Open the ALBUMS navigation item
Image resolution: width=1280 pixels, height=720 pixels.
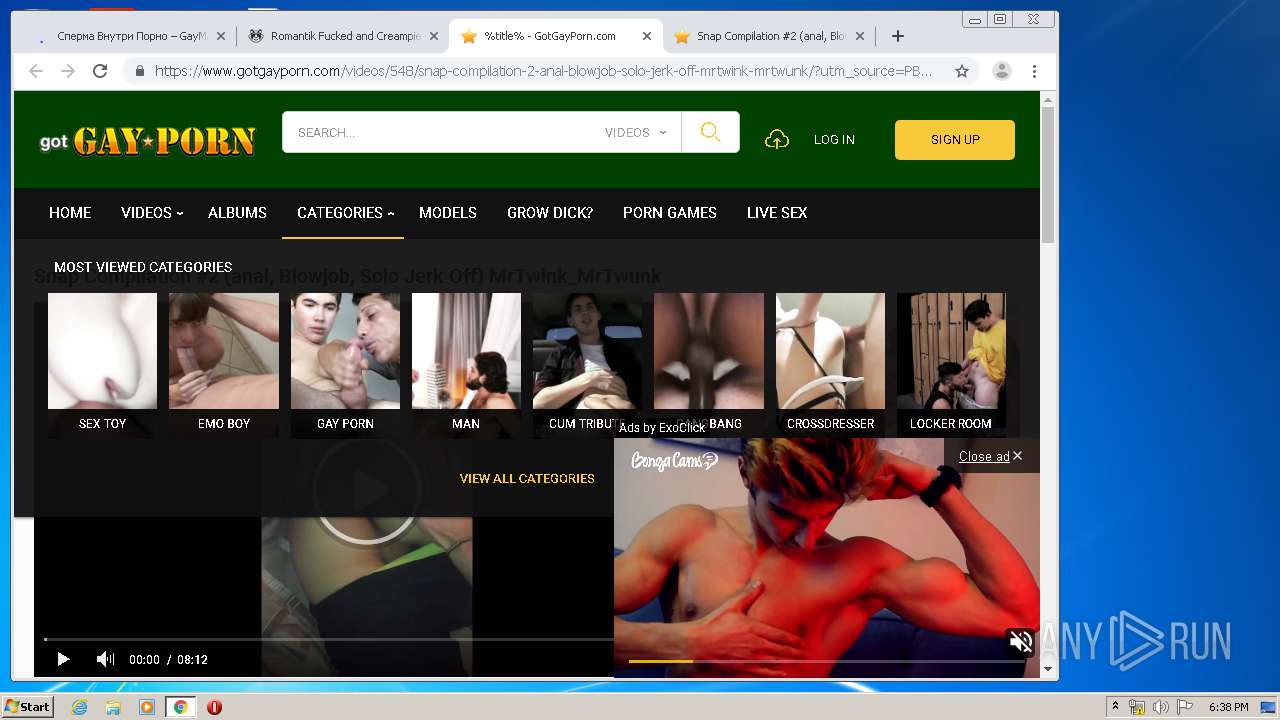pos(237,213)
